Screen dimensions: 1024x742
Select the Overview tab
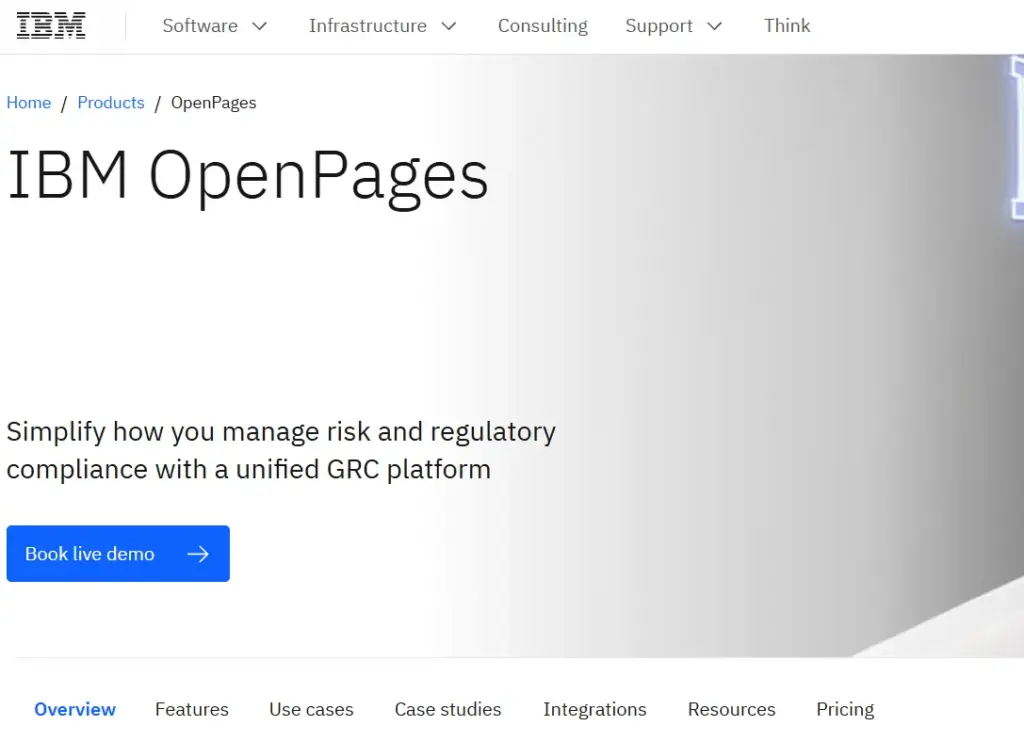(75, 709)
